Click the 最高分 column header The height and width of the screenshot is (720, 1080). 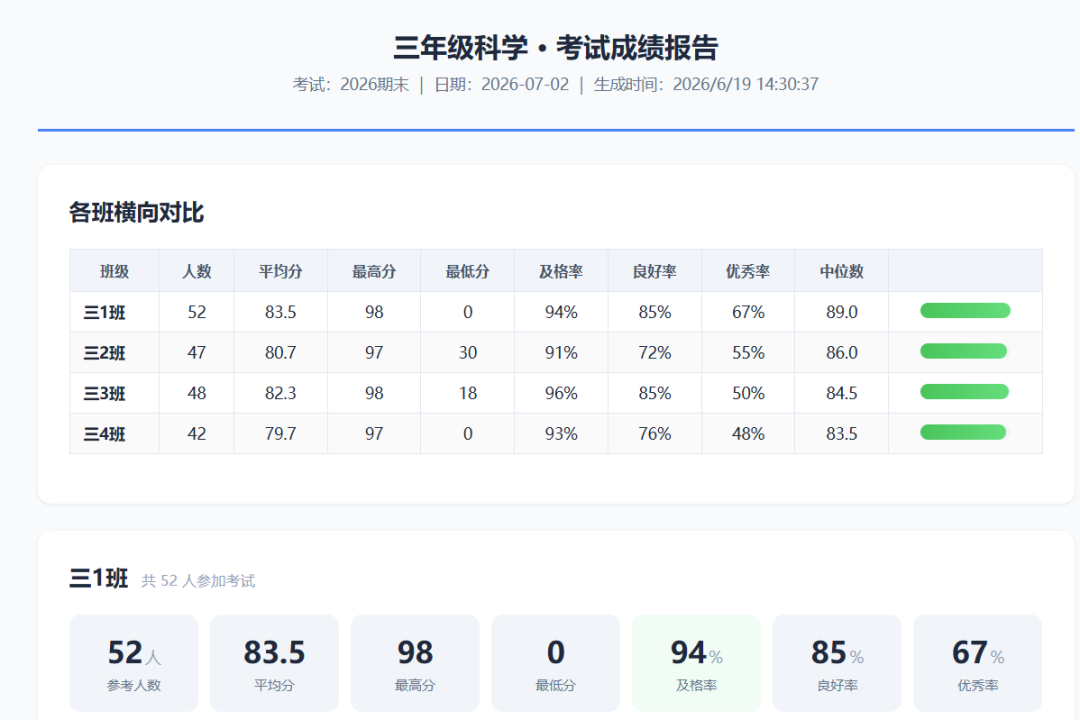click(374, 271)
